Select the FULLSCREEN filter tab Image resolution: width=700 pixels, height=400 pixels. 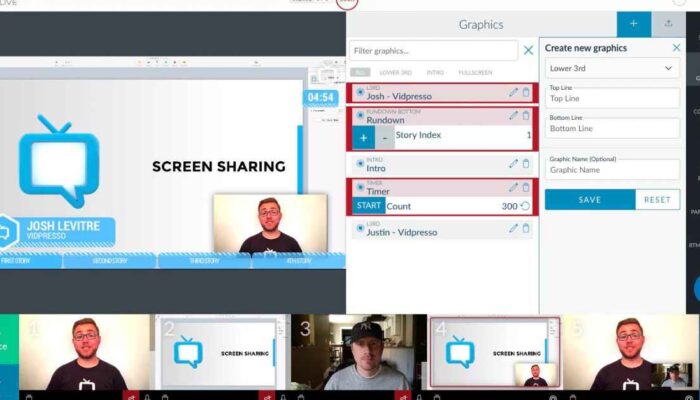475,72
